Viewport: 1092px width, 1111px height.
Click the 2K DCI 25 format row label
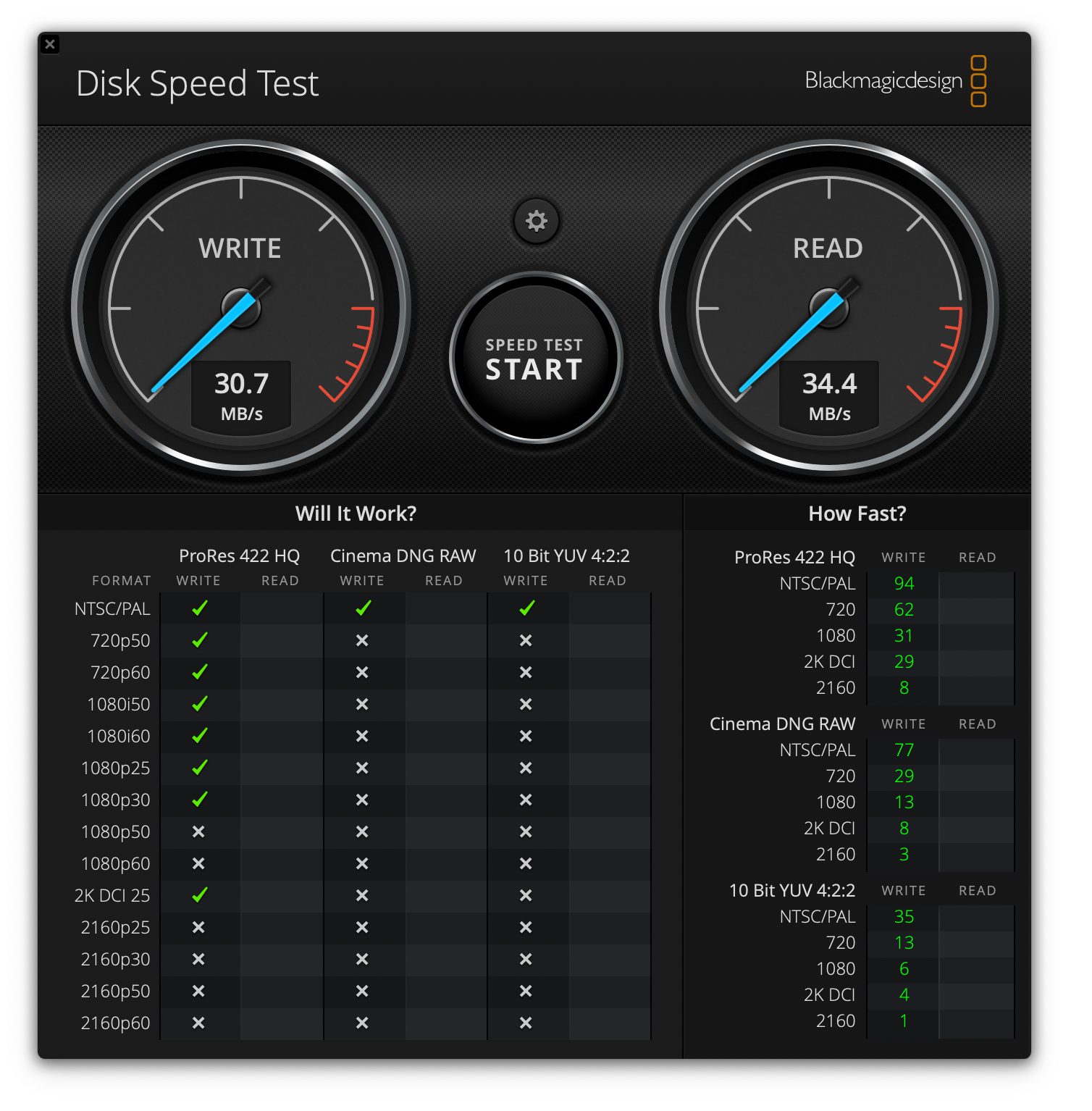click(x=112, y=895)
